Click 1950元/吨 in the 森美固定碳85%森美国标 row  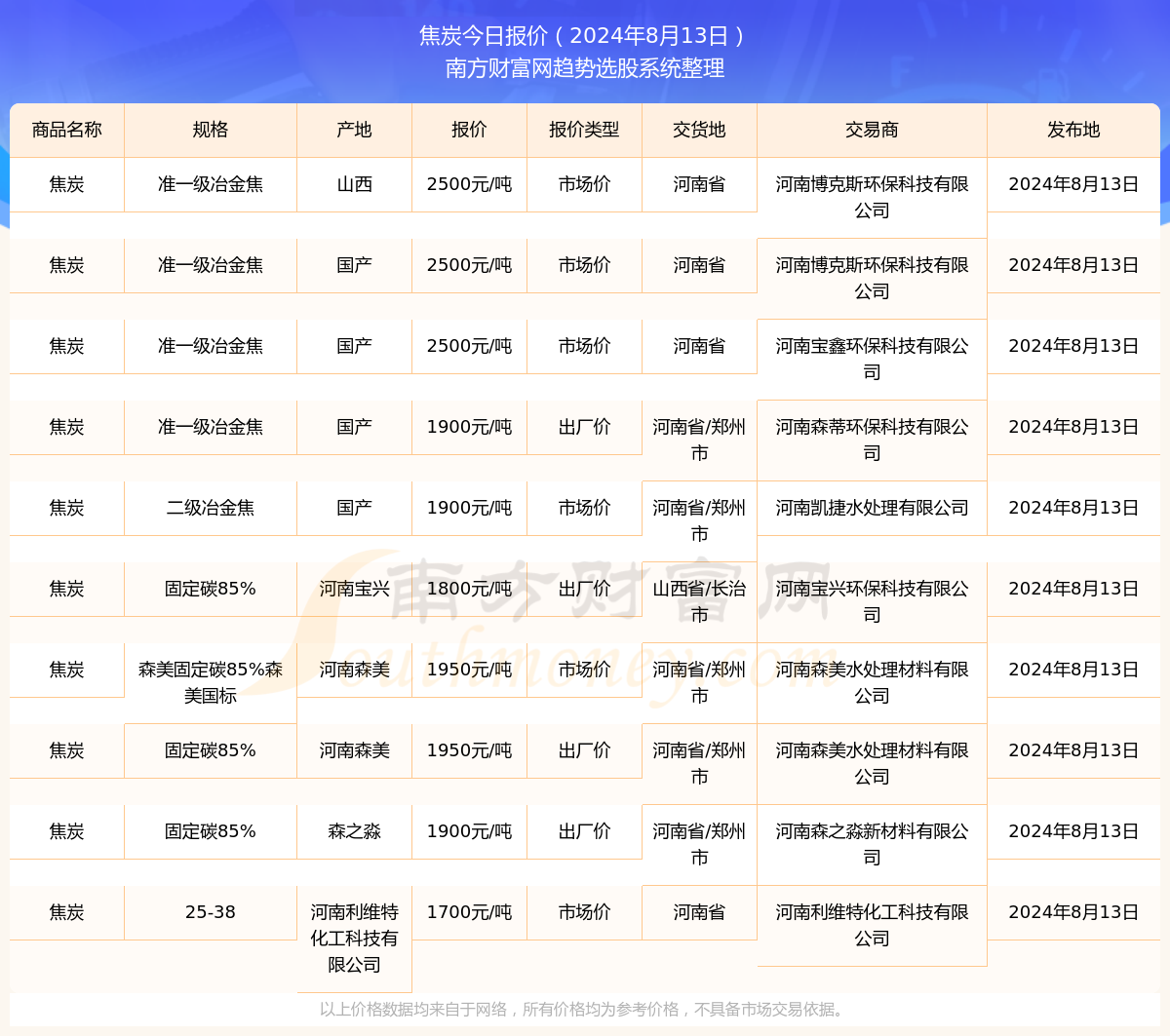click(469, 670)
